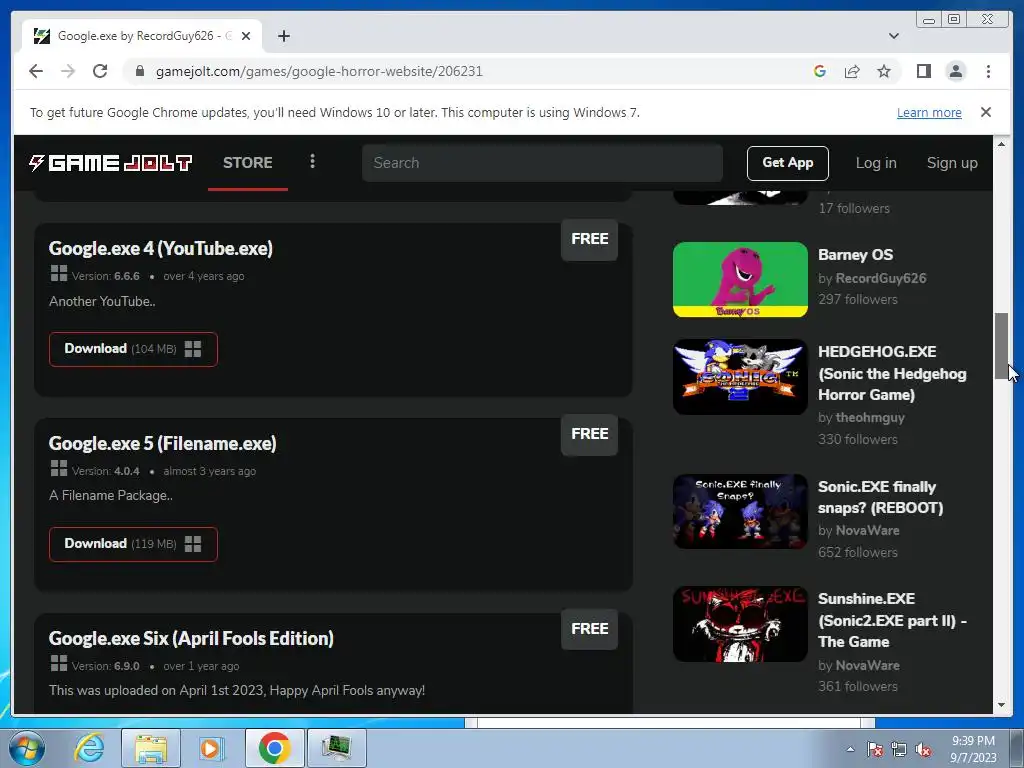Open the STORE tab
The width and height of the screenshot is (1024, 768).
[x=248, y=163]
